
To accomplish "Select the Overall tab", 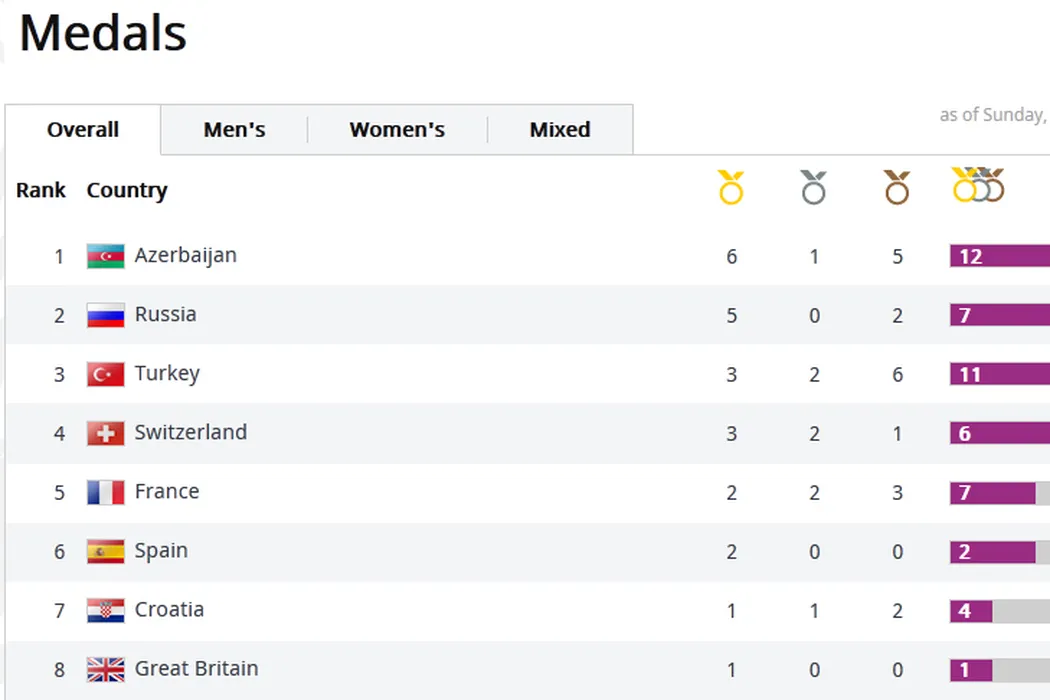I will tap(83, 130).
